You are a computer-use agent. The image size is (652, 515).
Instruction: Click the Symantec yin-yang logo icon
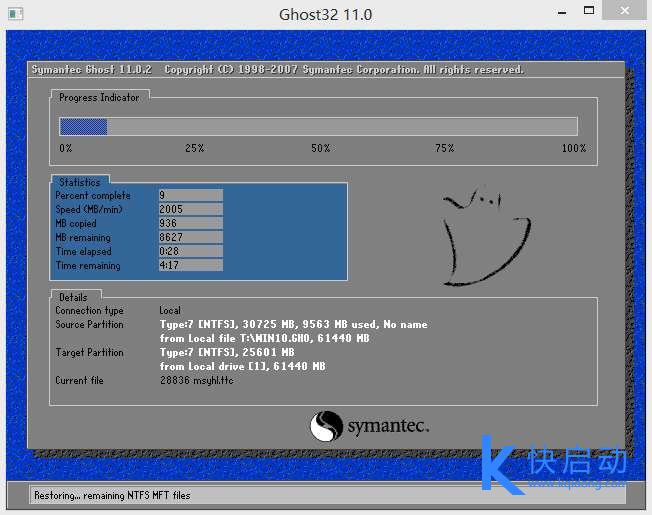coord(326,427)
